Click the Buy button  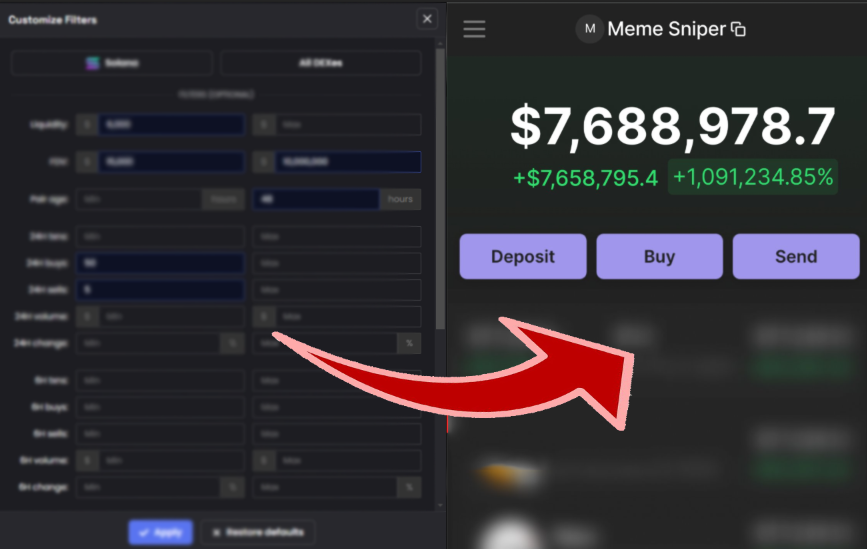(x=659, y=257)
